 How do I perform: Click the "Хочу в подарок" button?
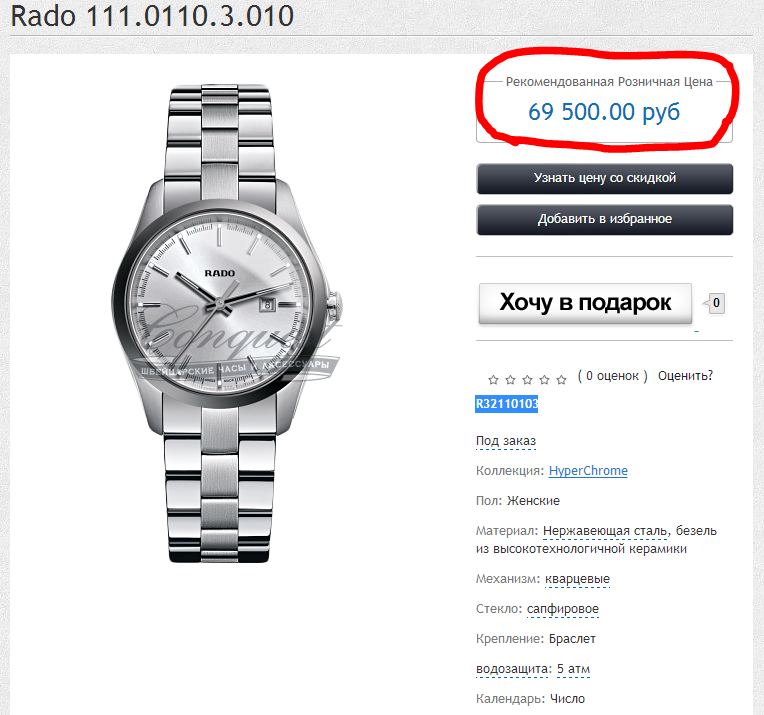tap(585, 303)
